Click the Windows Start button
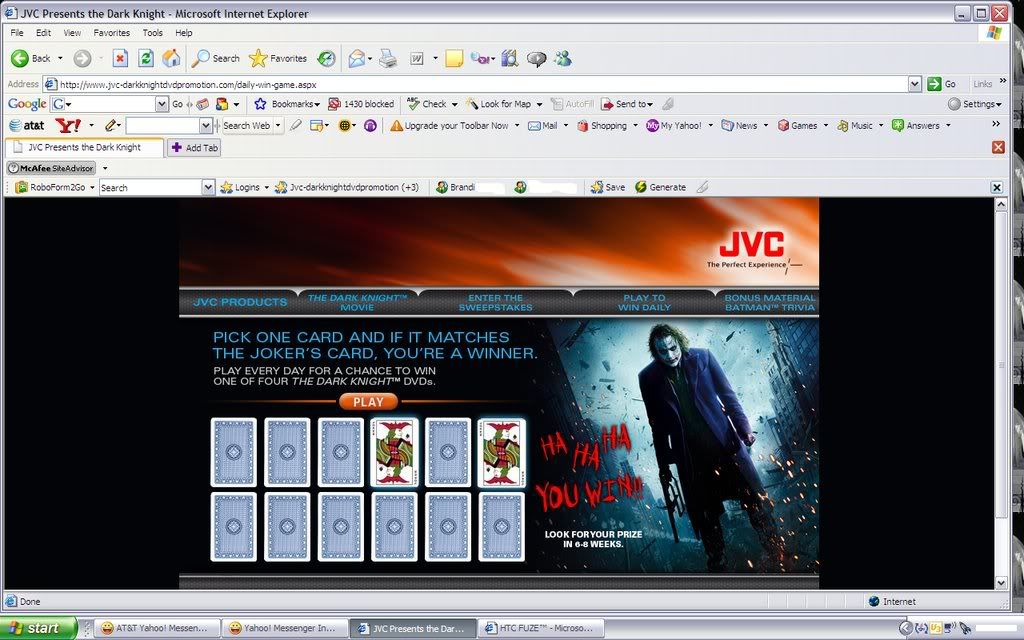This screenshot has height=640, width=1024. pyautogui.click(x=37, y=628)
